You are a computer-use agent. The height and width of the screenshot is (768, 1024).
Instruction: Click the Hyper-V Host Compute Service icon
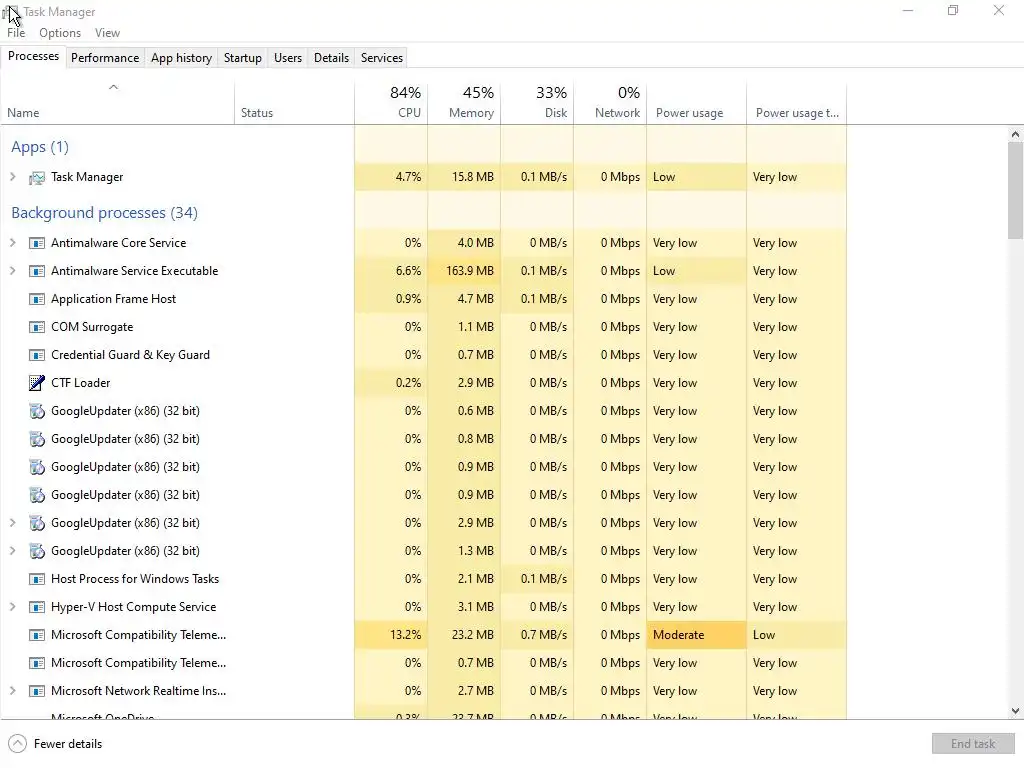[x=37, y=607]
